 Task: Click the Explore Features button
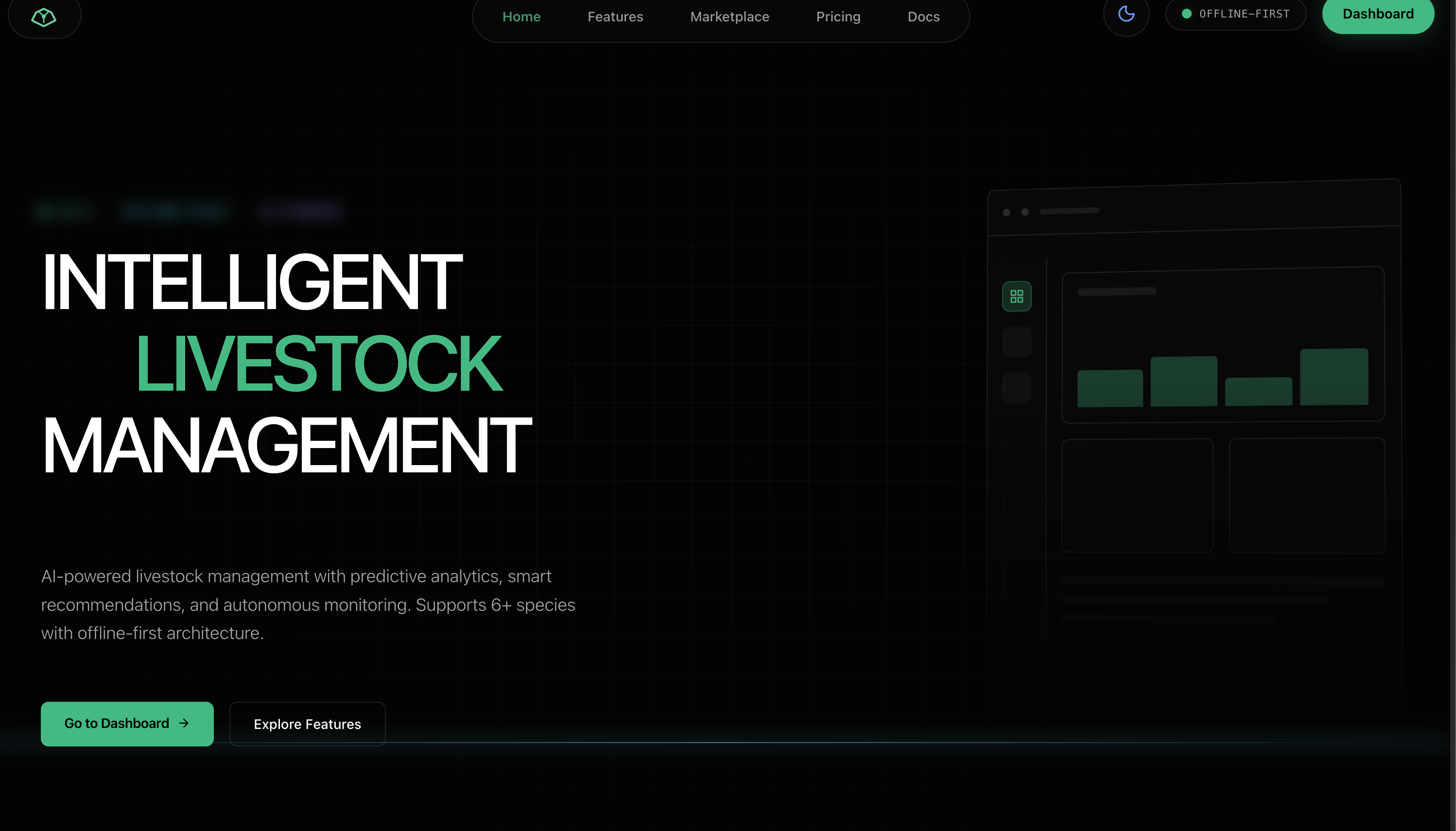point(307,724)
